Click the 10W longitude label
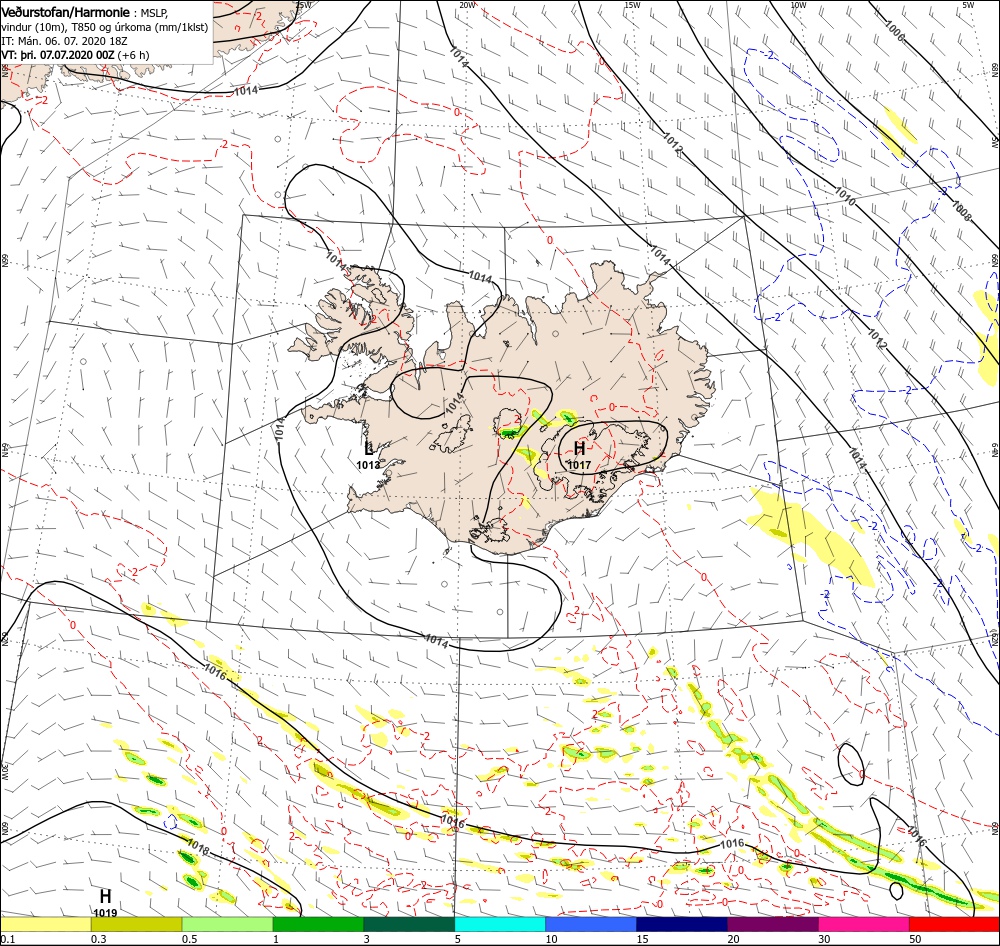The width and height of the screenshot is (1000, 946). [798, 5]
